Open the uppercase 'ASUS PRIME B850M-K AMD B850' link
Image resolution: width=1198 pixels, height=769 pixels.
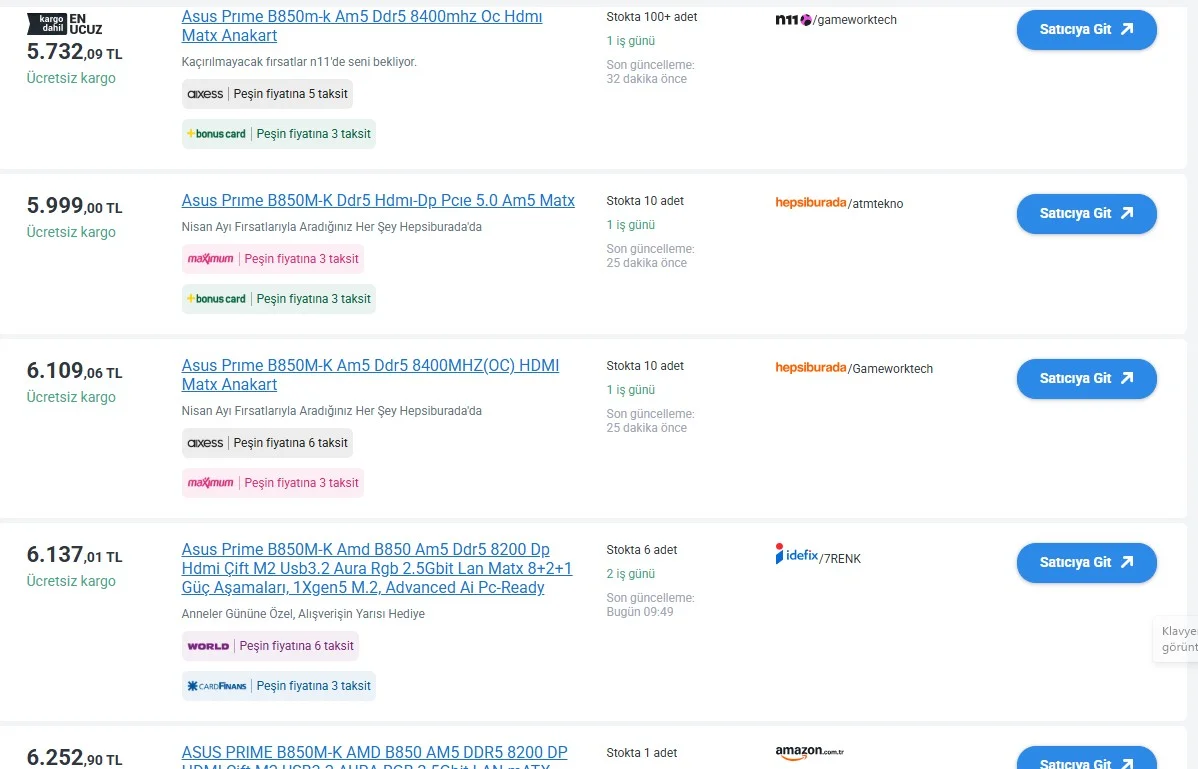(374, 758)
